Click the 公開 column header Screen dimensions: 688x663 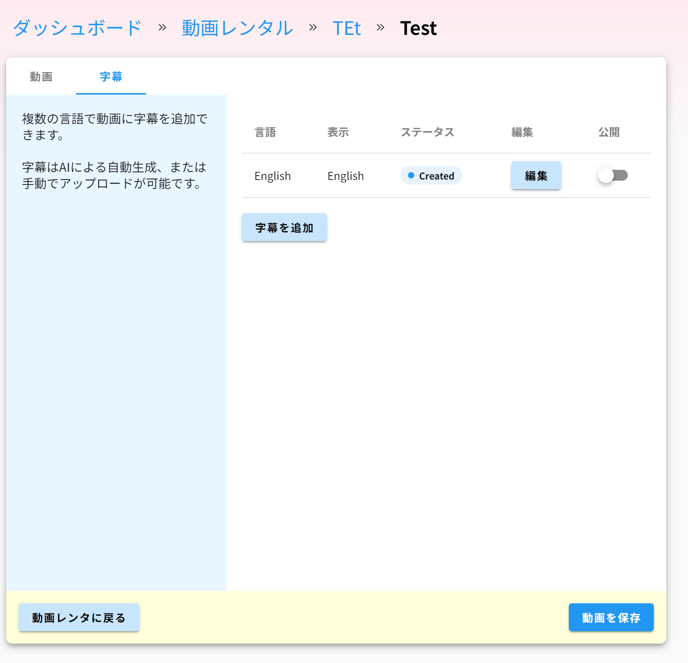coord(609,132)
